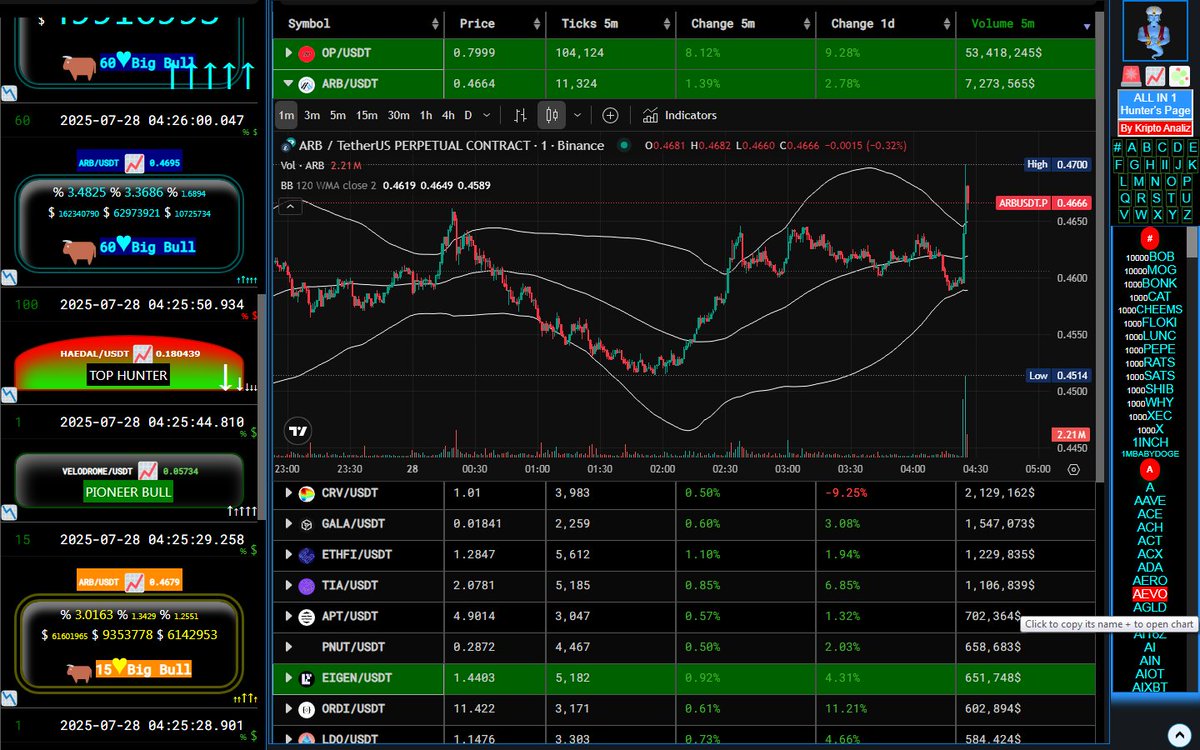
Task: Click the ARB/USDT coin logo in table
Action: point(307,84)
